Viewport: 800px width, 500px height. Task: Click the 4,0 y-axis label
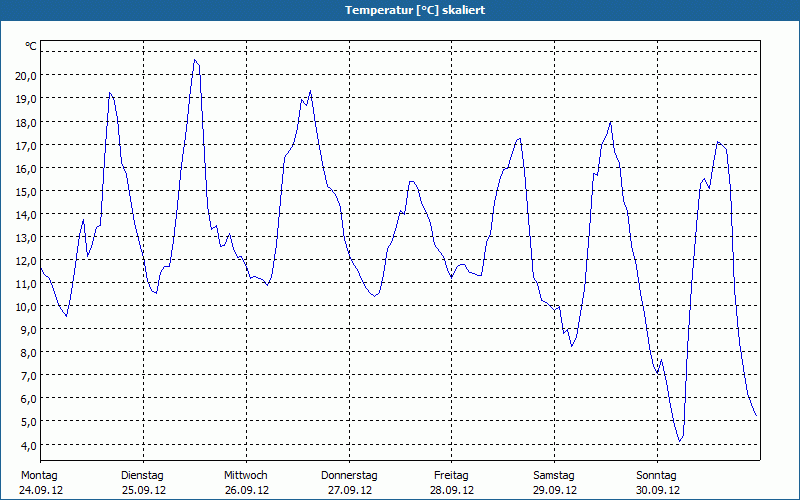(28, 446)
